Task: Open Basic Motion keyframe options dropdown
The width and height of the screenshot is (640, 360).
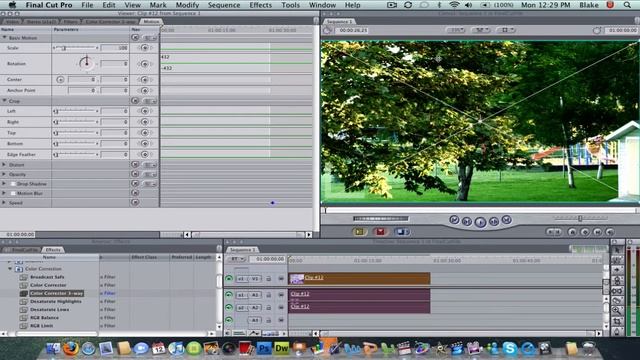Action: (x=149, y=38)
